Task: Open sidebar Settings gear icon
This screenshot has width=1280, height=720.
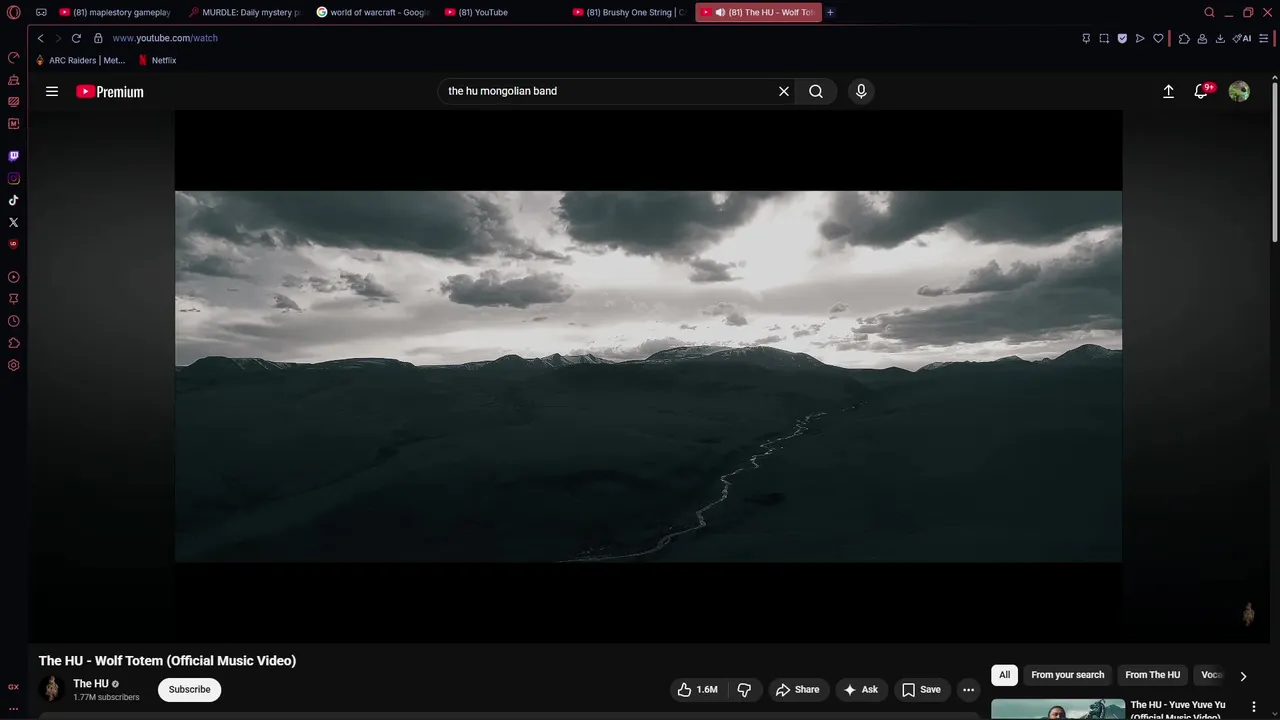Action: coord(13,365)
